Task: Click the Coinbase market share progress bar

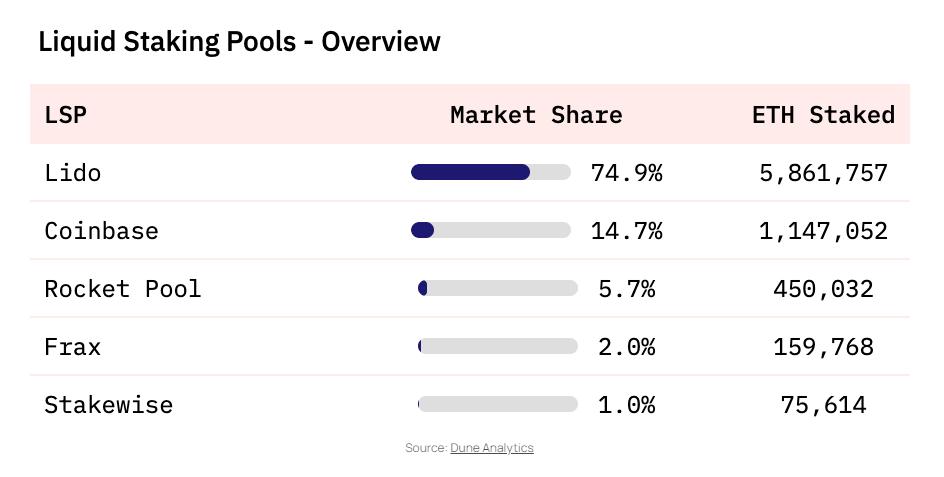Action: (x=491, y=230)
